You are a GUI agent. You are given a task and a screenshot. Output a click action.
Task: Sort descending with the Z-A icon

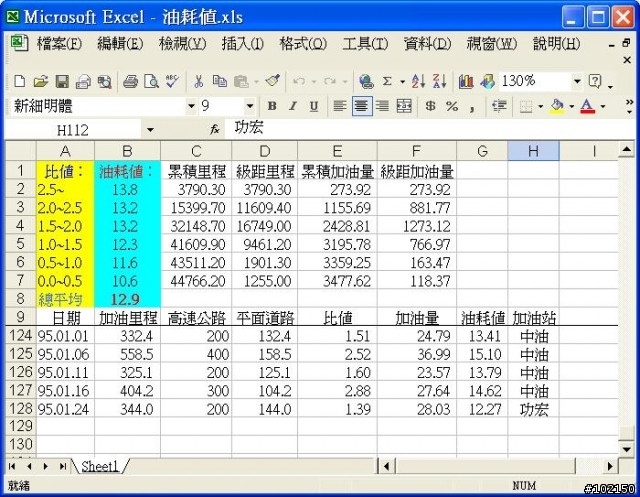click(440, 82)
